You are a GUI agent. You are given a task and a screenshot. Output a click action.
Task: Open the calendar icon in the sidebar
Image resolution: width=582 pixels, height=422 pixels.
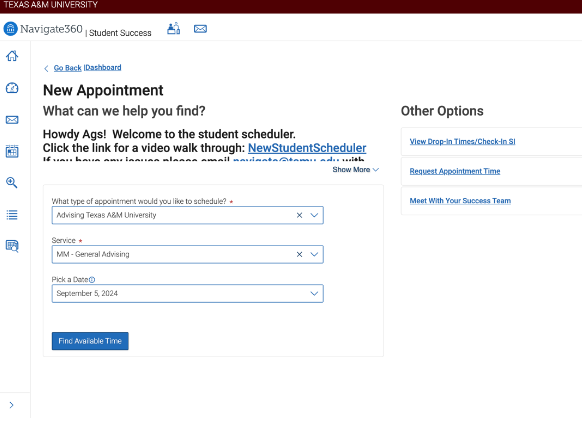[12, 151]
